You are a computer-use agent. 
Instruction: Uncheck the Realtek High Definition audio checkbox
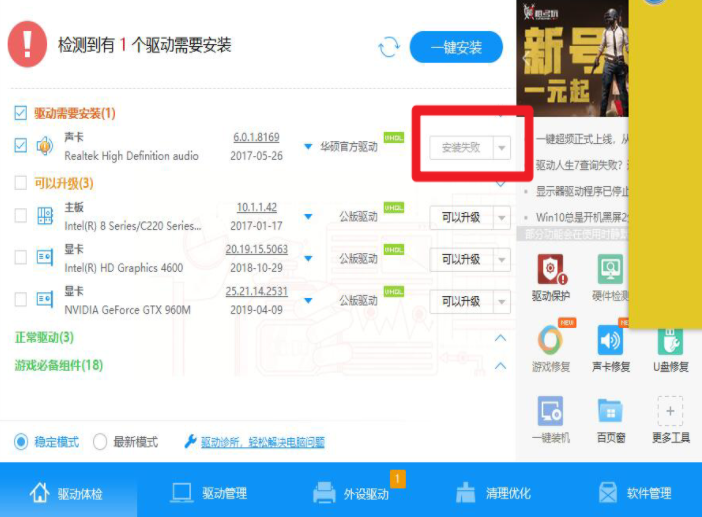point(21,145)
